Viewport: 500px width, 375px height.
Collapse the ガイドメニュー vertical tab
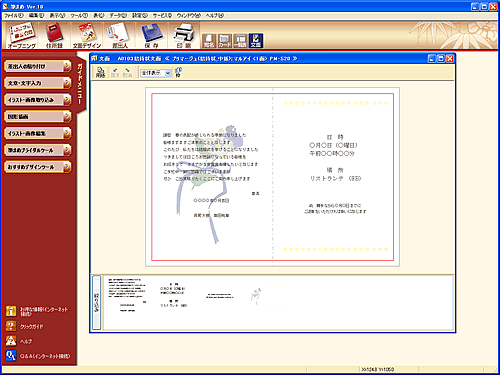coord(81,84)
